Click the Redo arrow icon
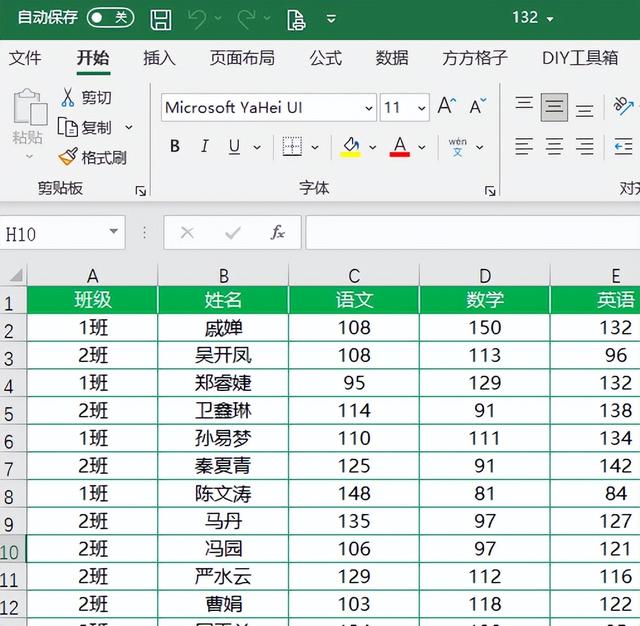The image size is (640, 626). point(247,19)
